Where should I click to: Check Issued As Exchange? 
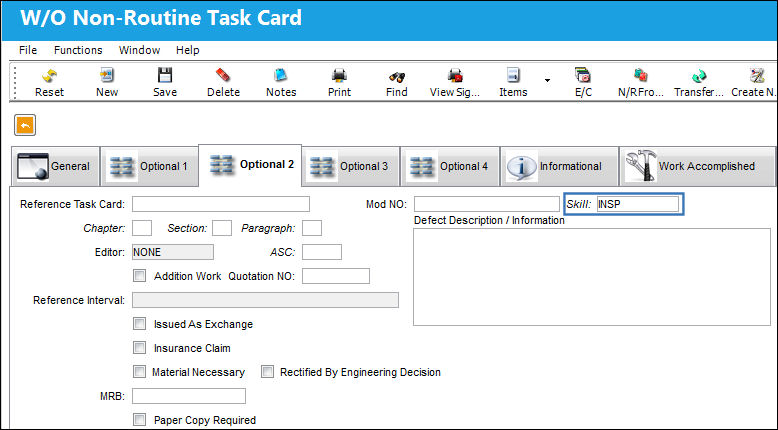(139, 324)
